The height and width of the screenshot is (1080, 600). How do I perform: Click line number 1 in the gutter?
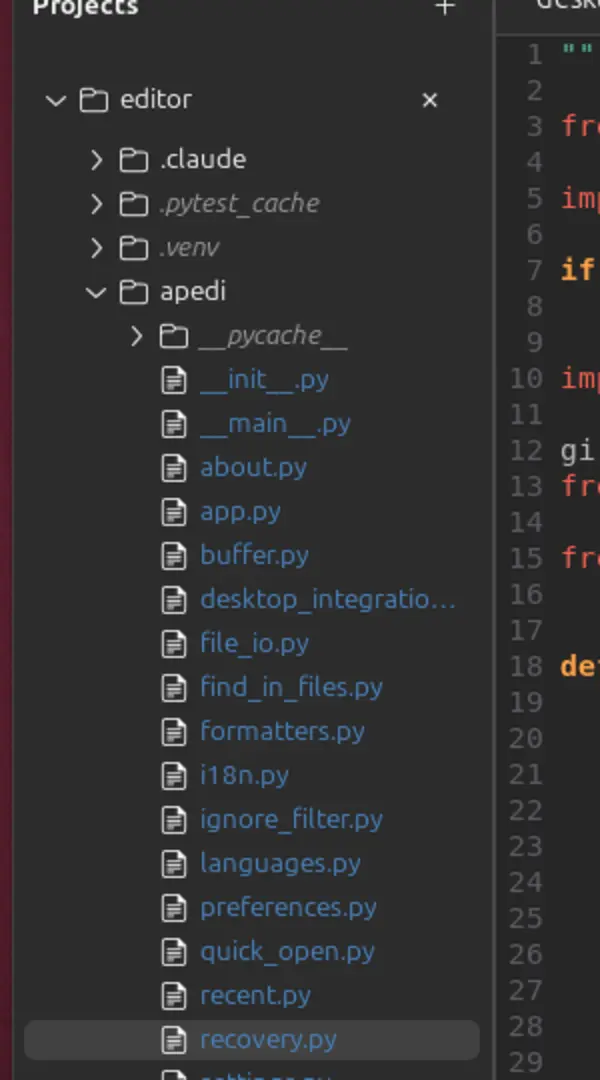click(534, 54)
